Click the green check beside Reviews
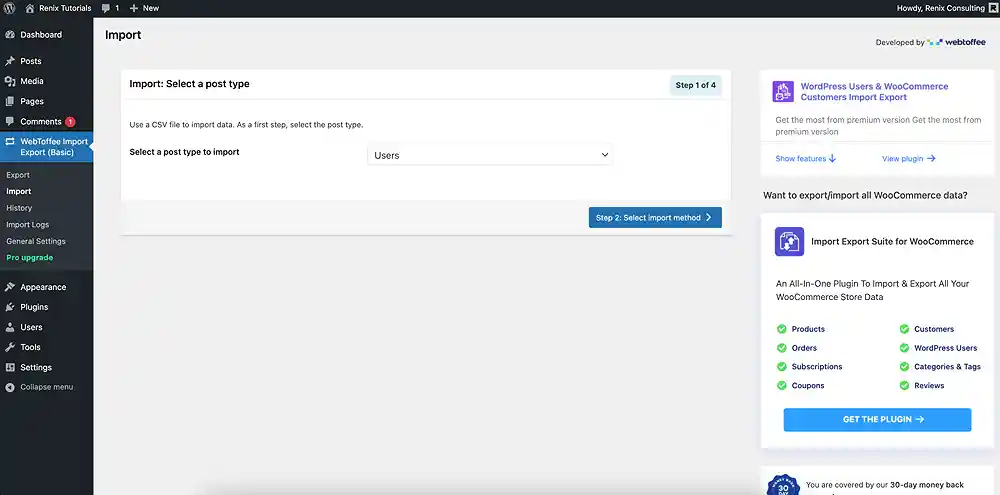 click(x=904, y=385)
